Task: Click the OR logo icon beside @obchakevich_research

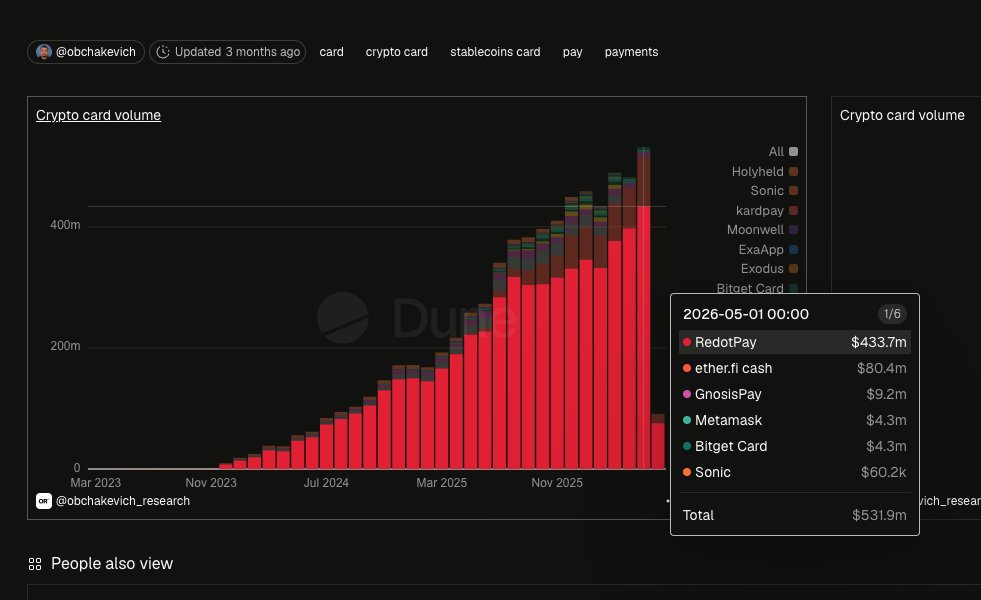Action: [44, 501]
